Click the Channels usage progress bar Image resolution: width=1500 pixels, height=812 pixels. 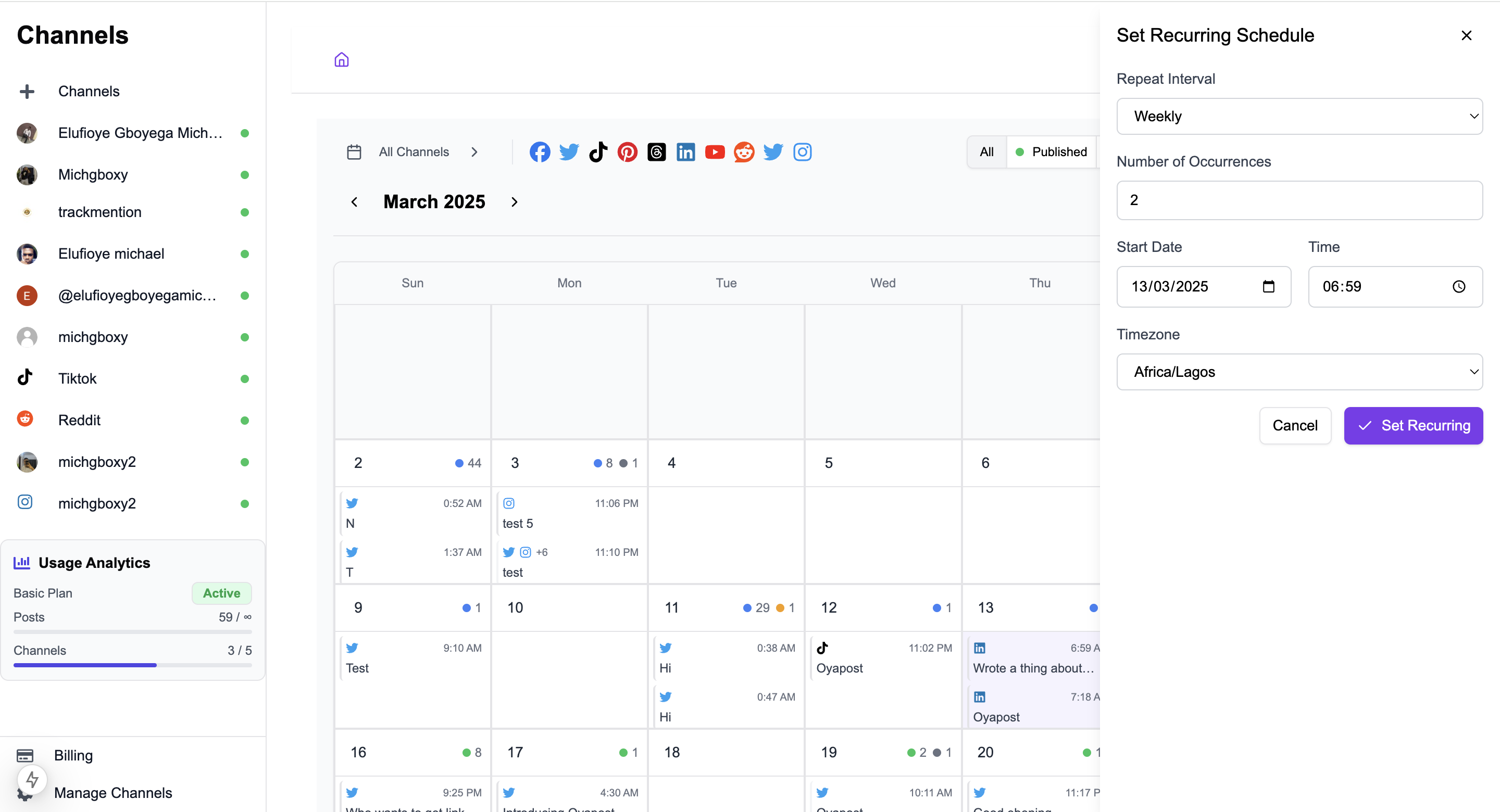coord(133,665)
